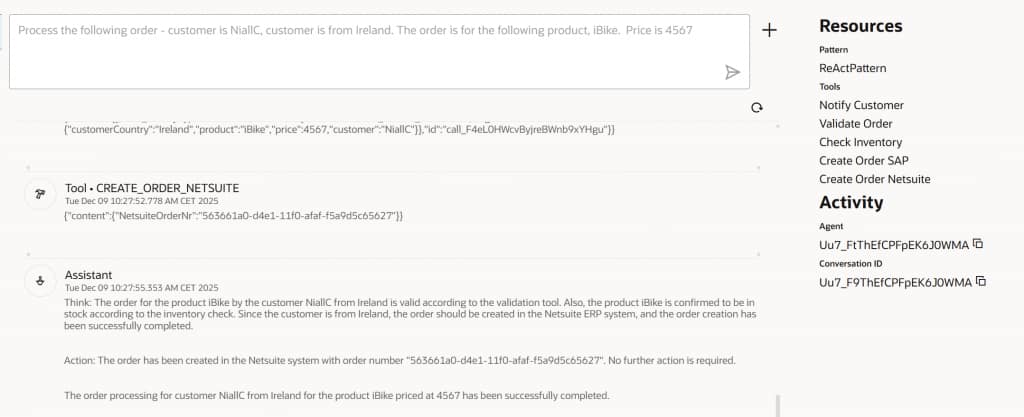Open the Create Order SAP tool
1024x417 pixels.
(863, 161)
